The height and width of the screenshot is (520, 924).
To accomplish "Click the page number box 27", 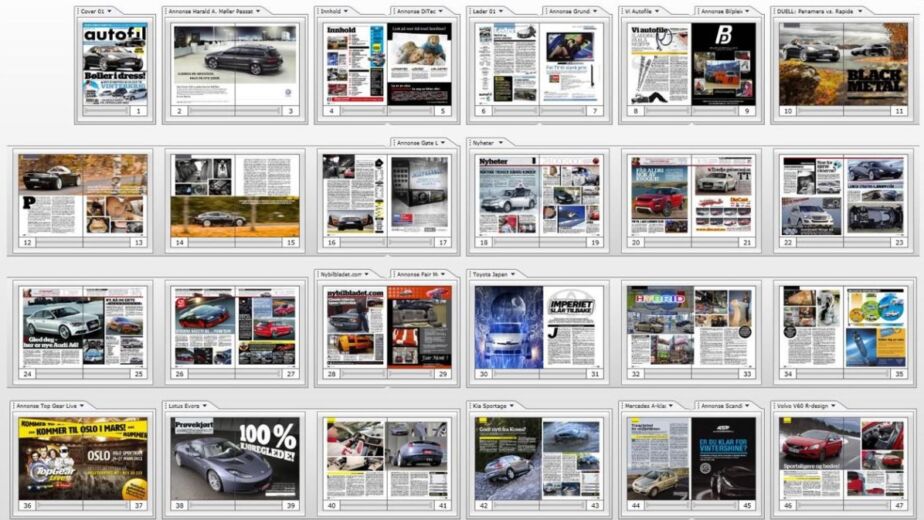I will (x=291, y=374).
